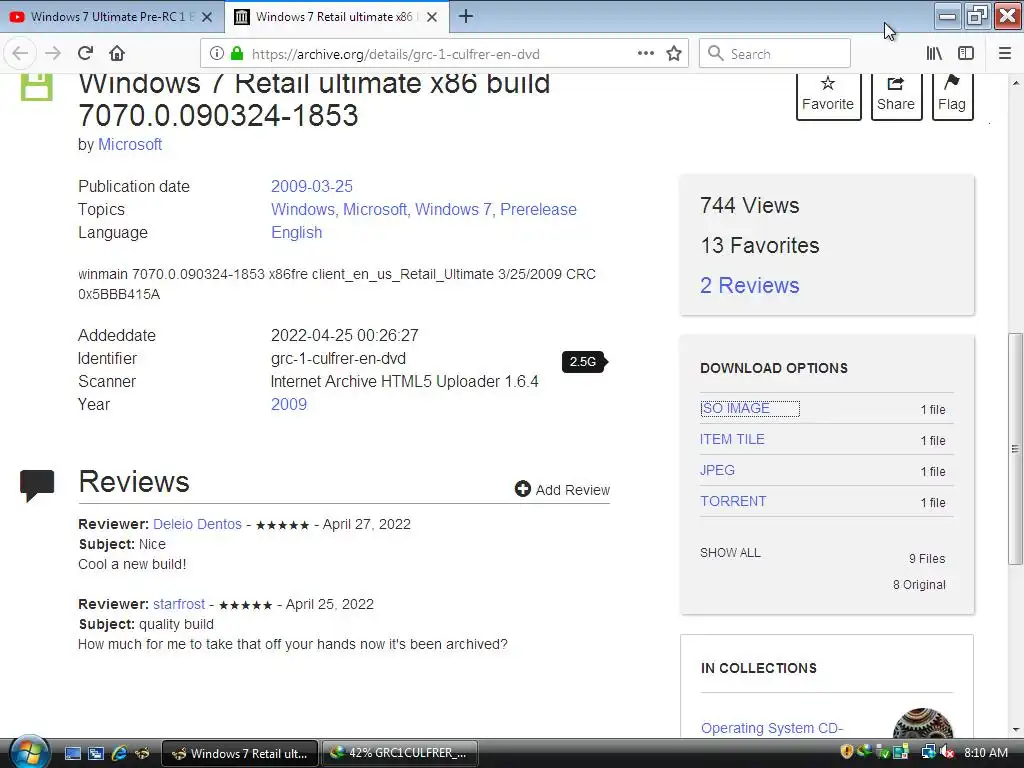Click the Add Review plus icon
This screenshot has height=768, width=1024.
[x=522, y=488]
